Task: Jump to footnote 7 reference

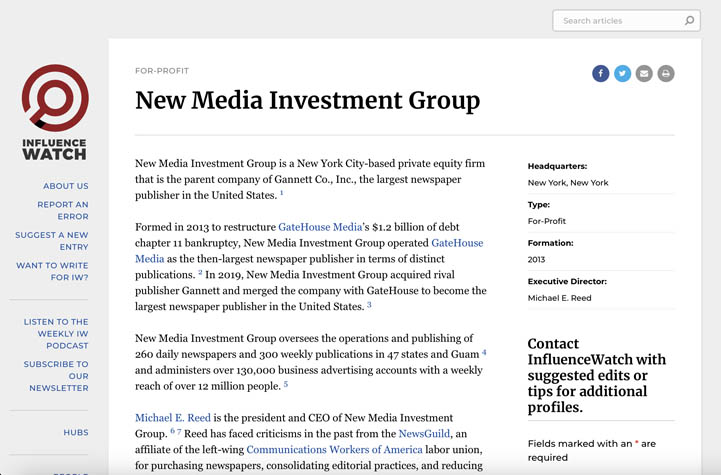Action: 179,431
